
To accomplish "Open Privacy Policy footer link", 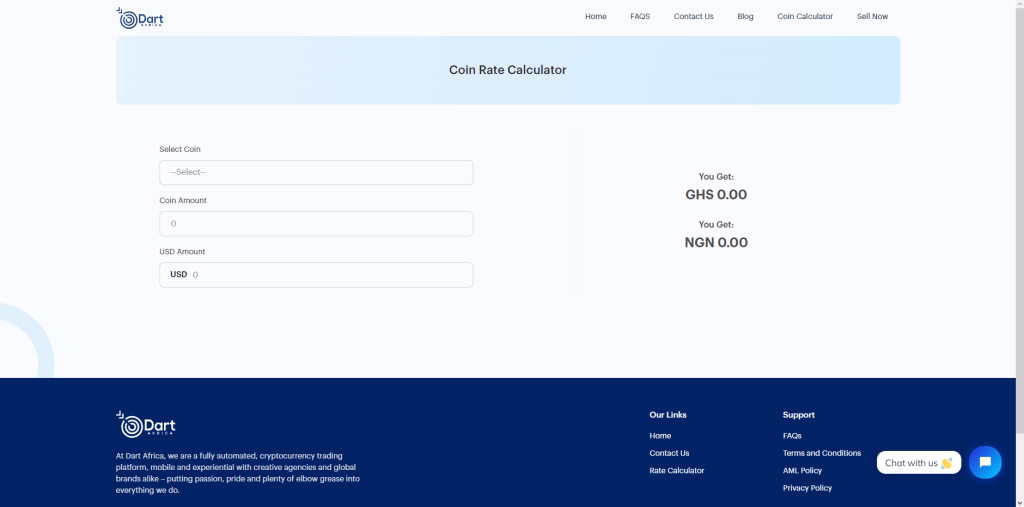I will click(x=807, y=488).
